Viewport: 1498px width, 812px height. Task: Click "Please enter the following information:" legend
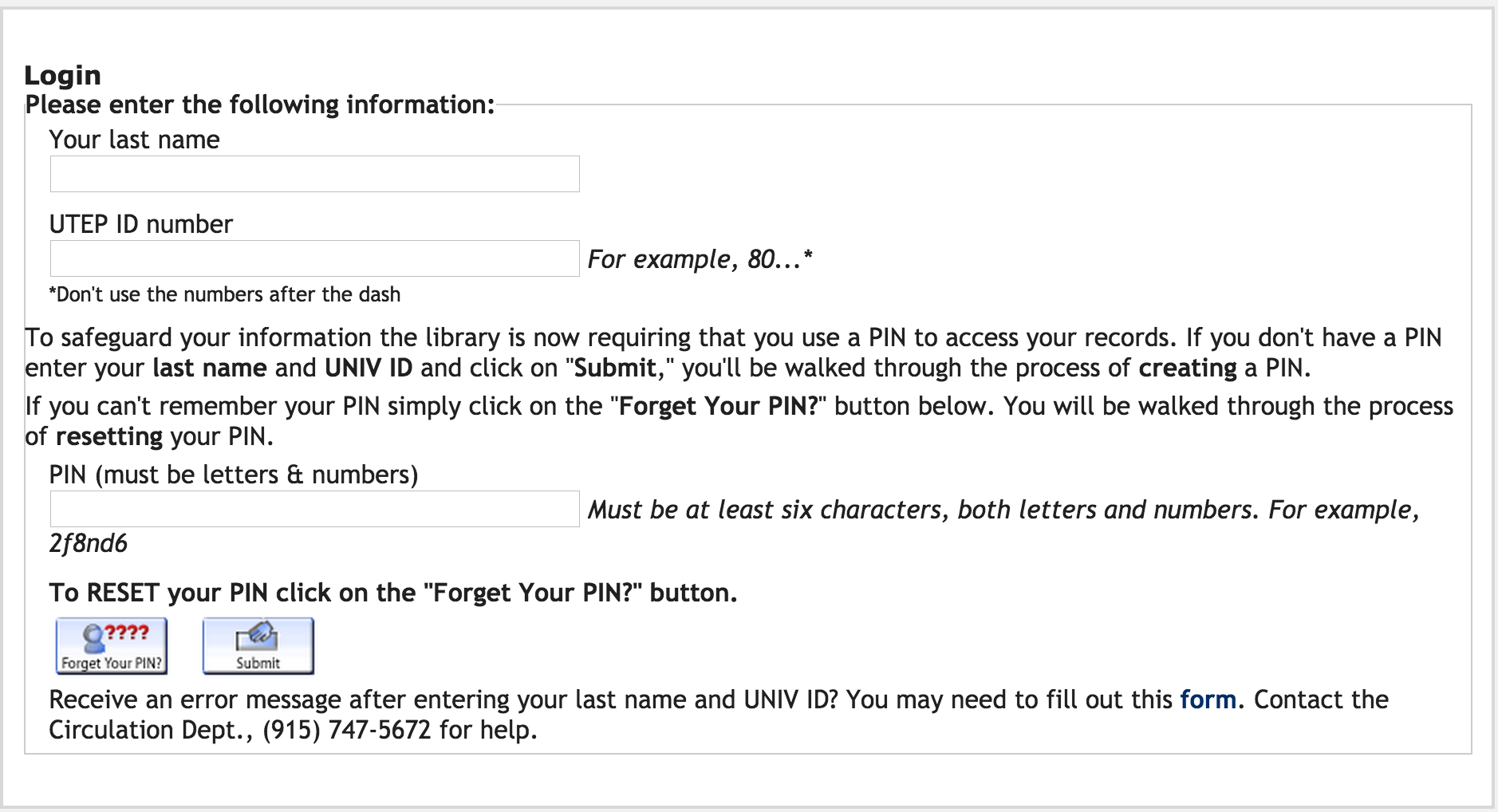pos(260,104)
